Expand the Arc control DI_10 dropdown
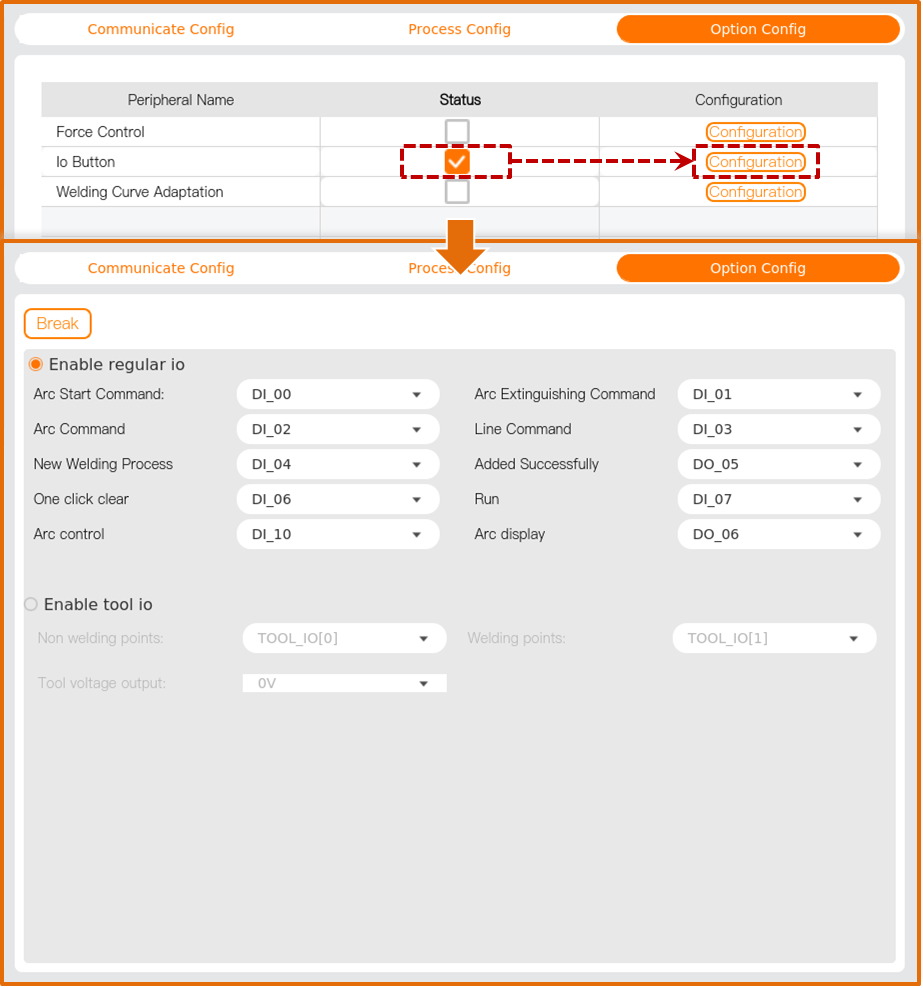 pos(338,534)
